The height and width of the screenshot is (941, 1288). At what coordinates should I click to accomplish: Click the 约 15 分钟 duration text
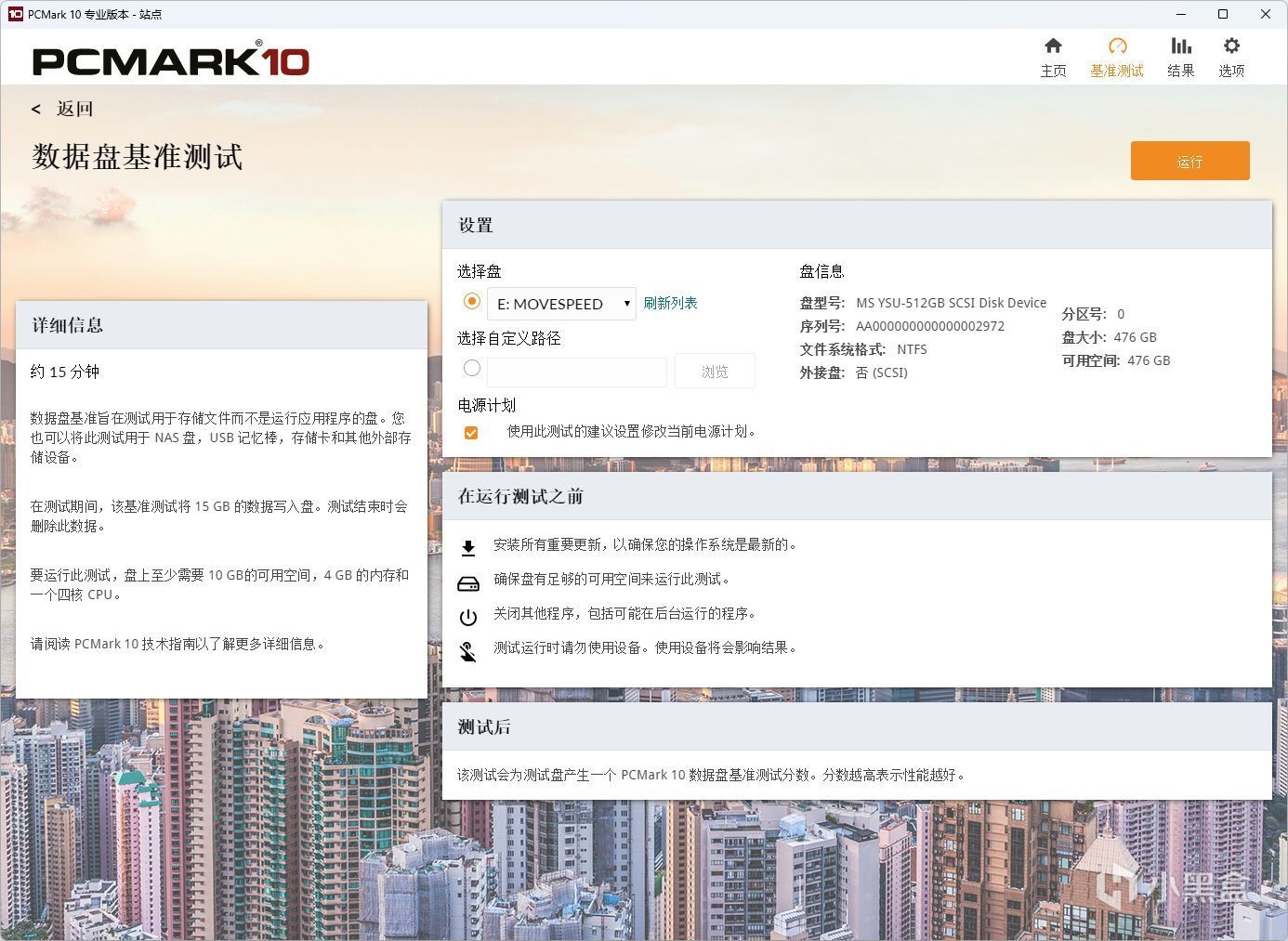click(64, 372)
